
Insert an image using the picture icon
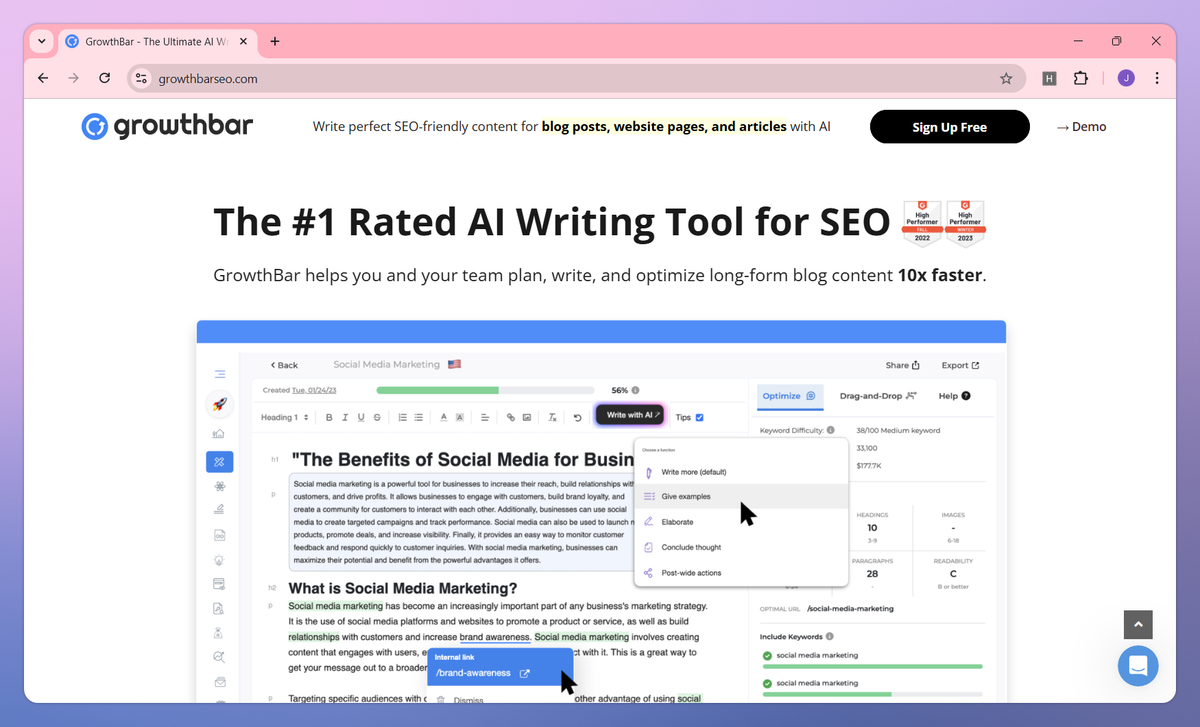click(526, 417)
